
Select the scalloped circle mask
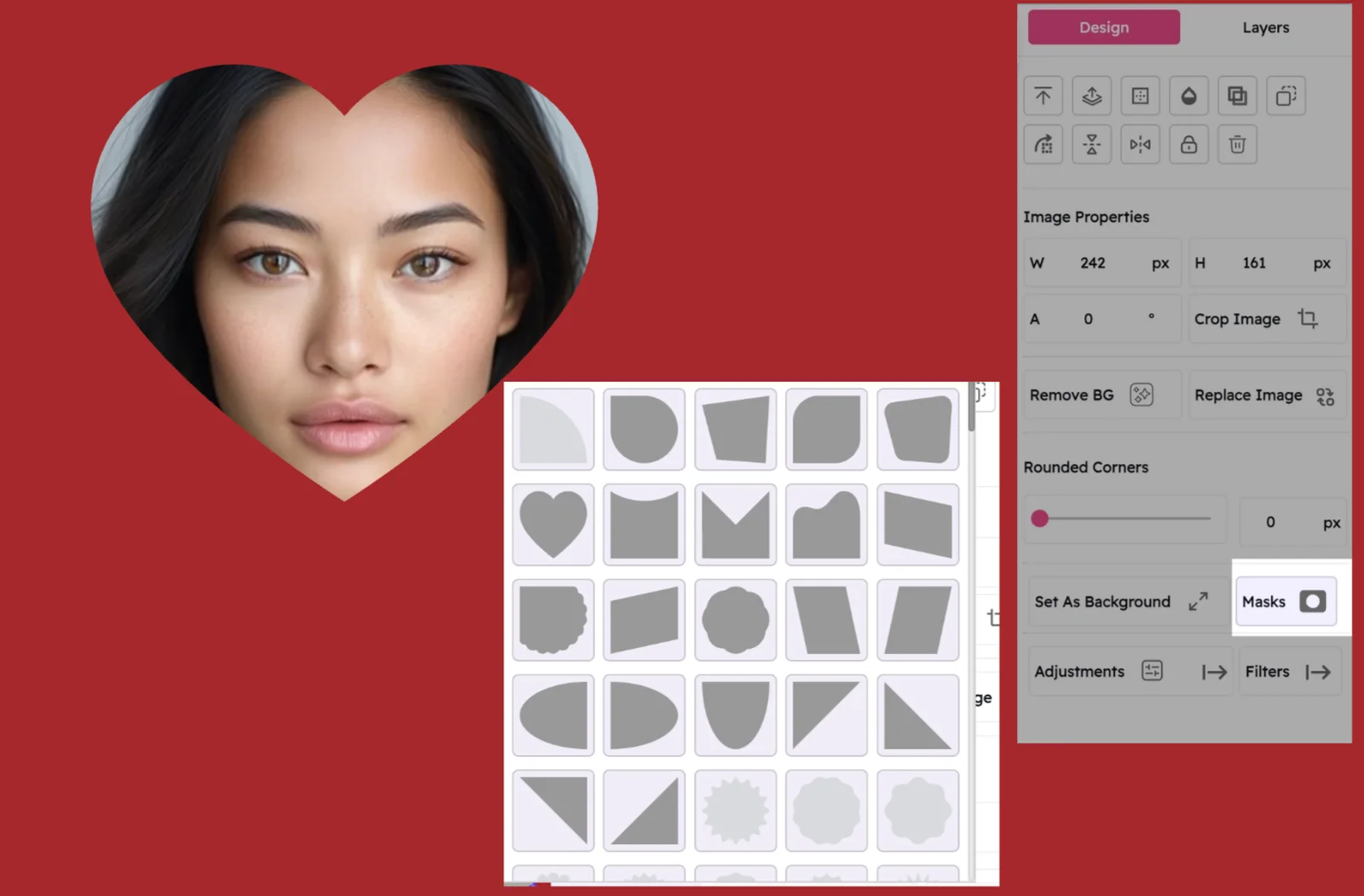tap(735, 620)
